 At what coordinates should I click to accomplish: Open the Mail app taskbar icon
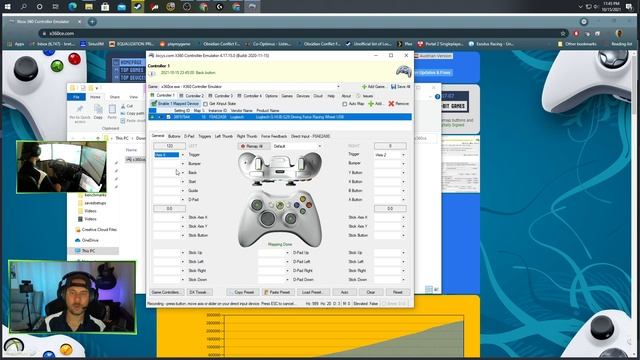[x=121, y=7]
